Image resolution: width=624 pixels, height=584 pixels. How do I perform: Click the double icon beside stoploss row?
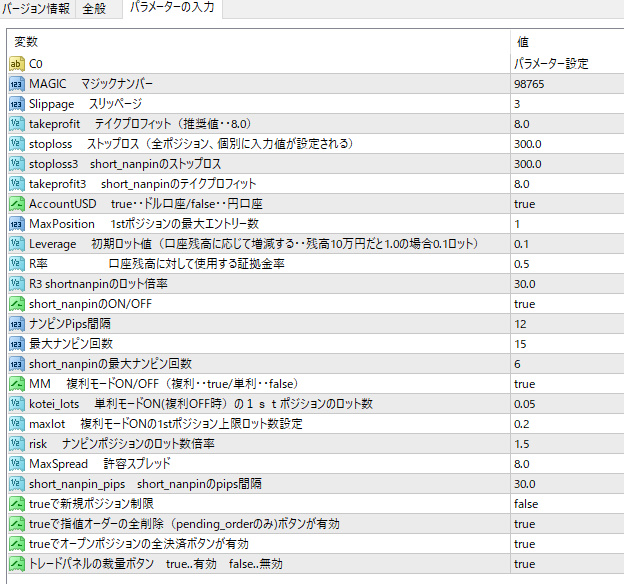17,144
